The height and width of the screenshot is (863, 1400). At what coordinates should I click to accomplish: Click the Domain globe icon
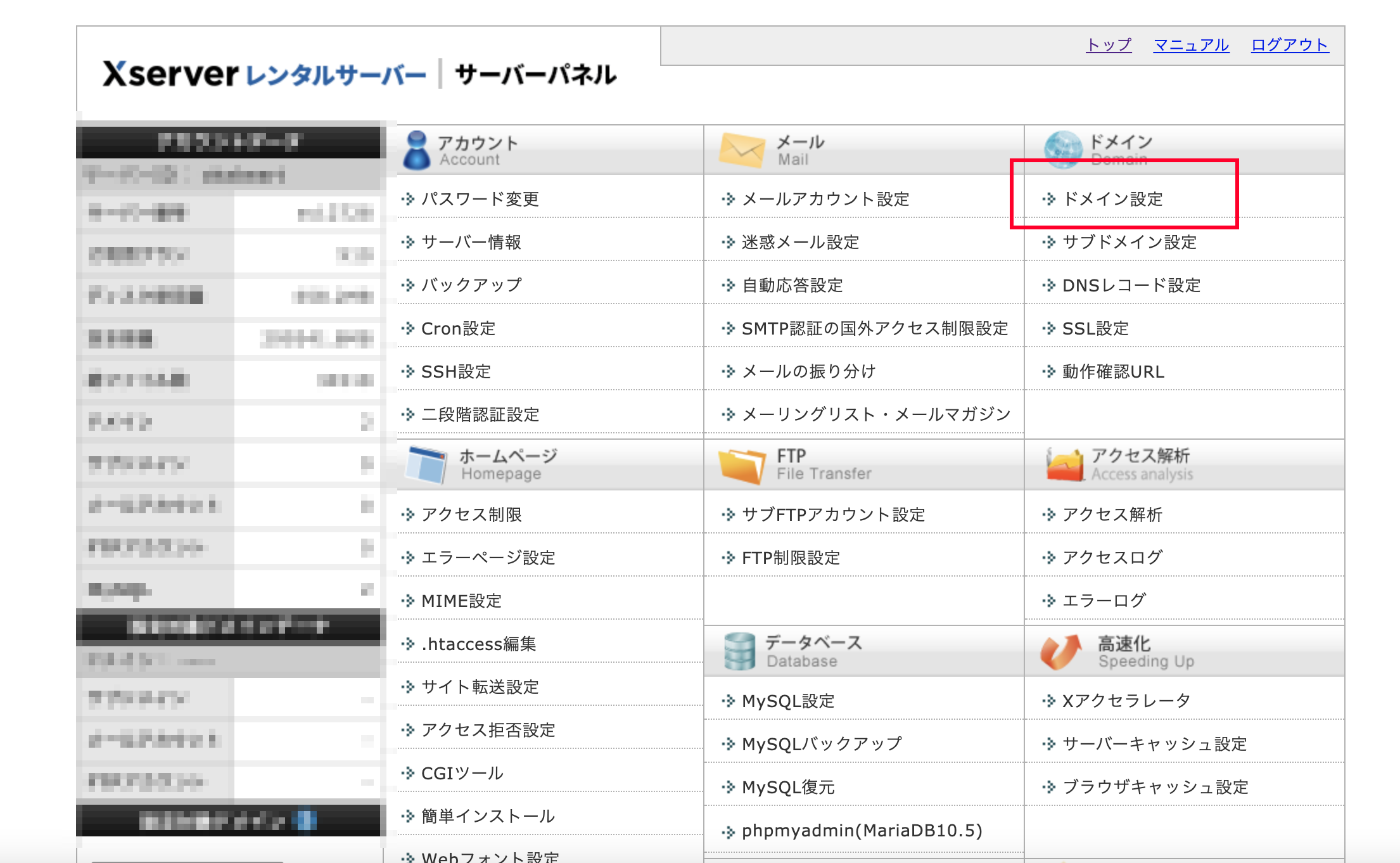click(x=1062, y=150)
